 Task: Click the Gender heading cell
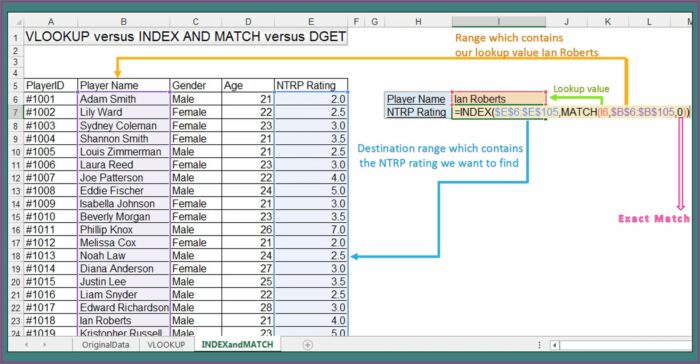[x=196, y=85]
